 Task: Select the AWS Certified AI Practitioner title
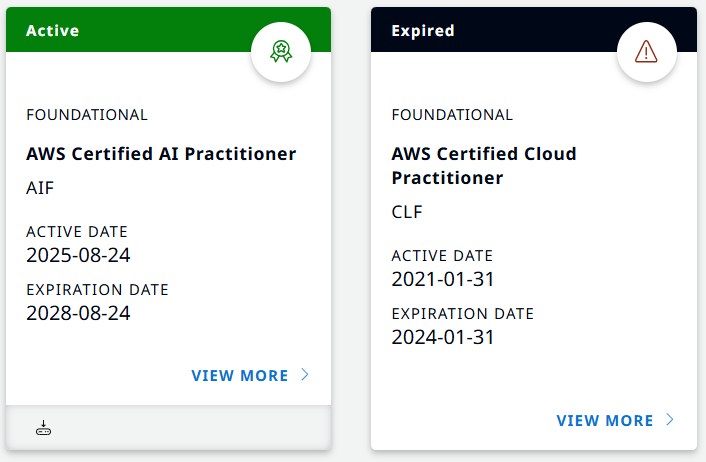pos(161,154)
